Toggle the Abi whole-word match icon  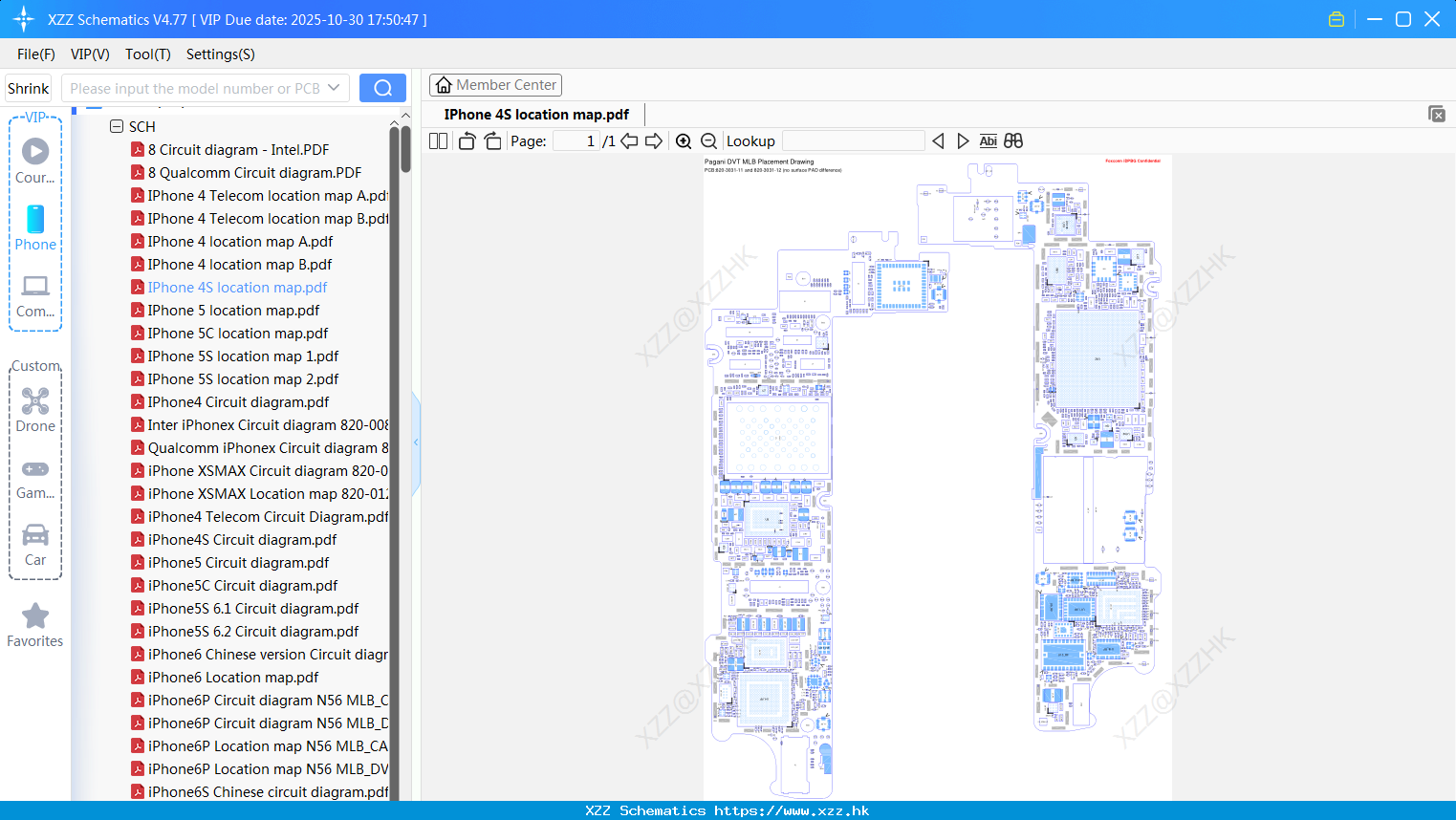(989, 141)
